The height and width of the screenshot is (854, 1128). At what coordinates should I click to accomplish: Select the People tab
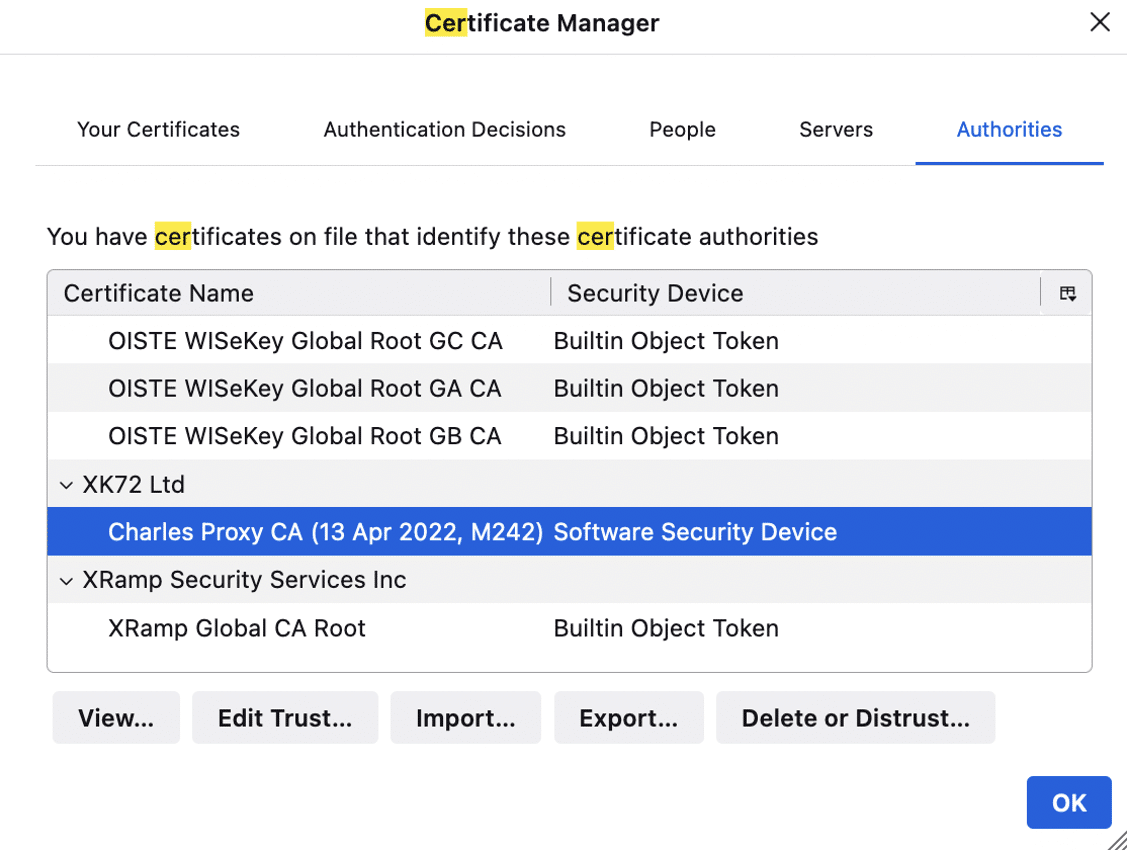click(682, 129)
